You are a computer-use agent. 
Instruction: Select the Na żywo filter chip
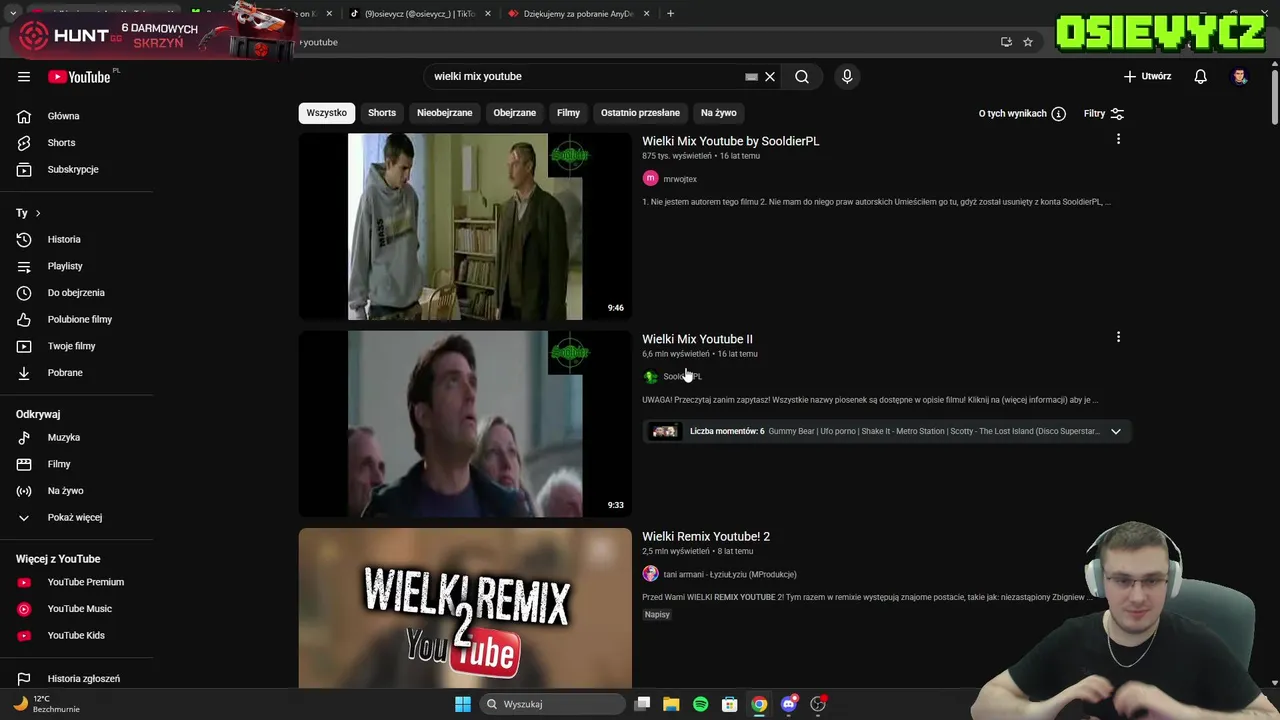coord(718,113)
